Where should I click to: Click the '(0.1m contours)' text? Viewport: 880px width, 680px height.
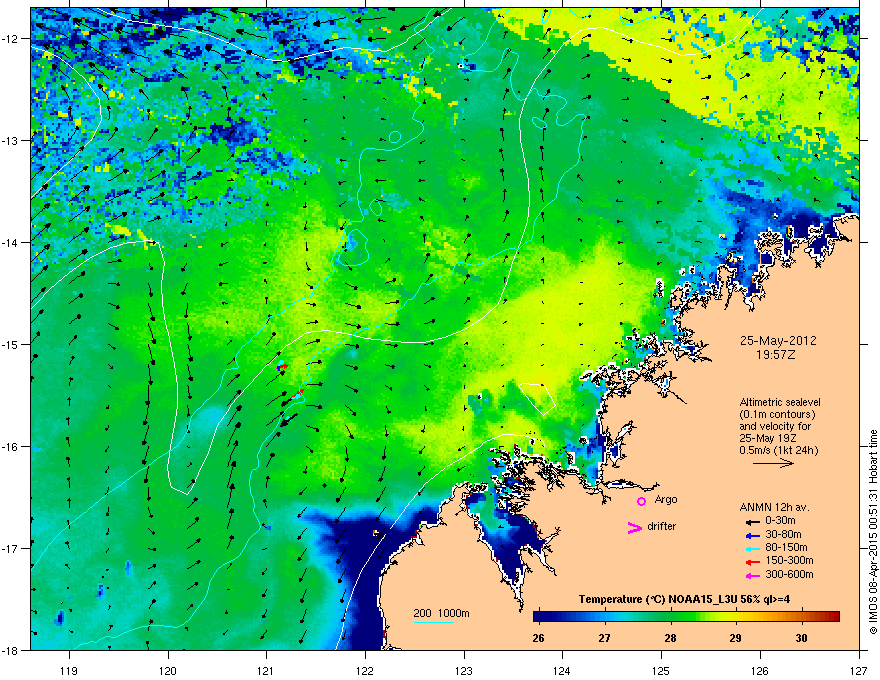tap(778, 415)
